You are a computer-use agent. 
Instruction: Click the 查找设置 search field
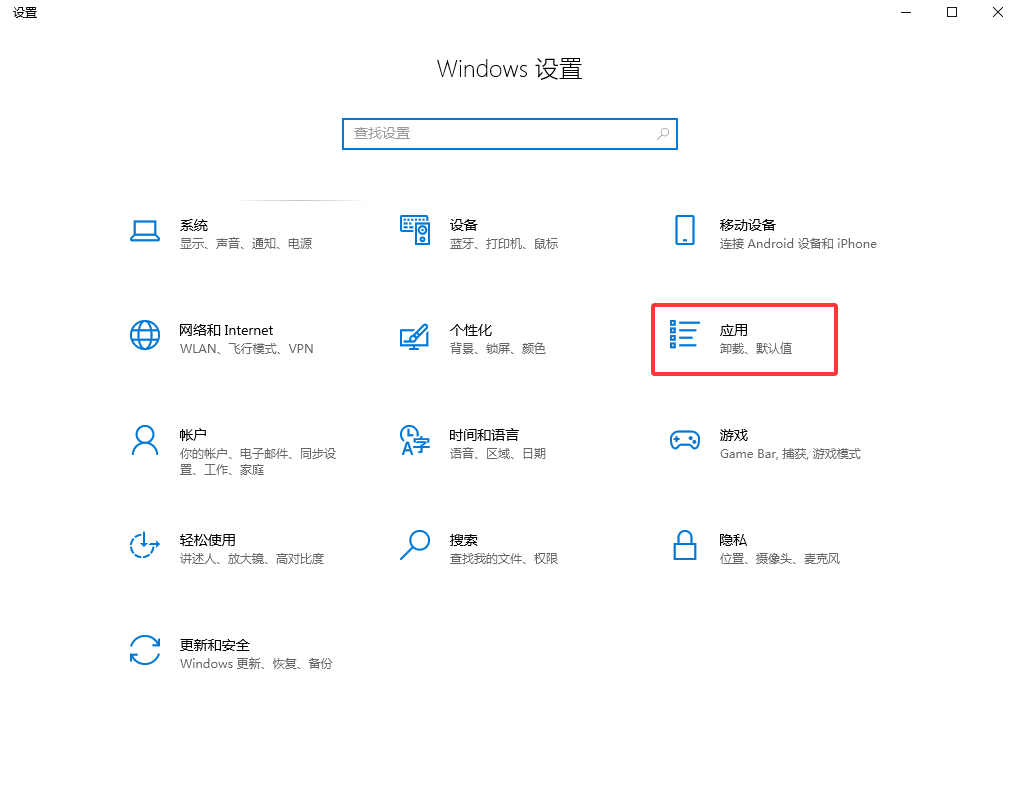(510, 134)
